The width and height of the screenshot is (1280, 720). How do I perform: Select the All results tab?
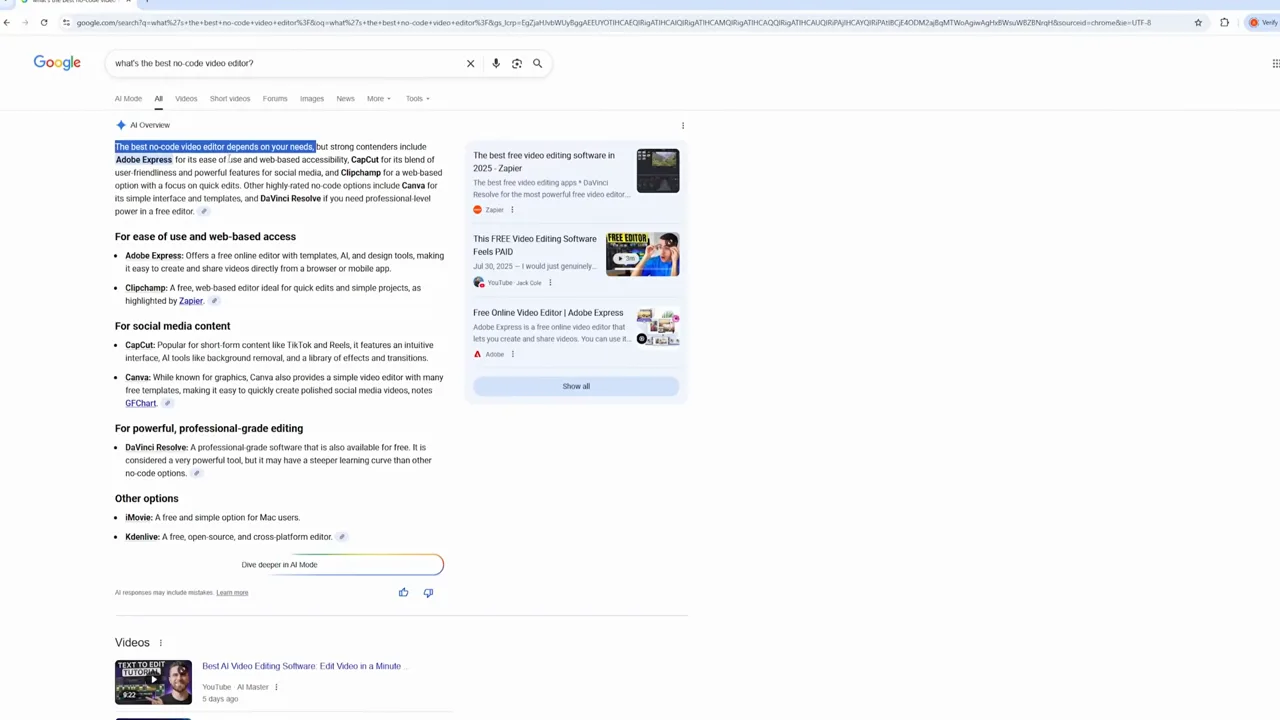tap(158, 98)
